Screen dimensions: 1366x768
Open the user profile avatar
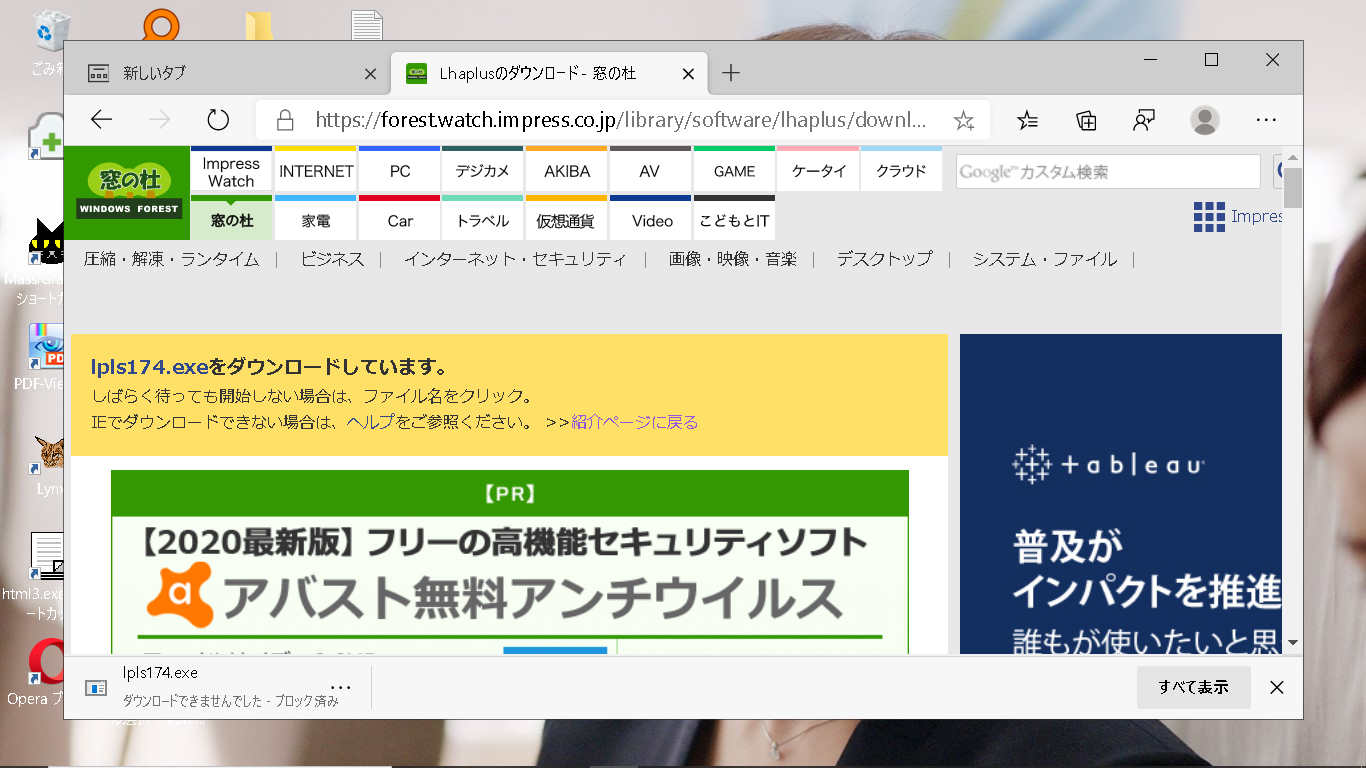[1205, 120]
